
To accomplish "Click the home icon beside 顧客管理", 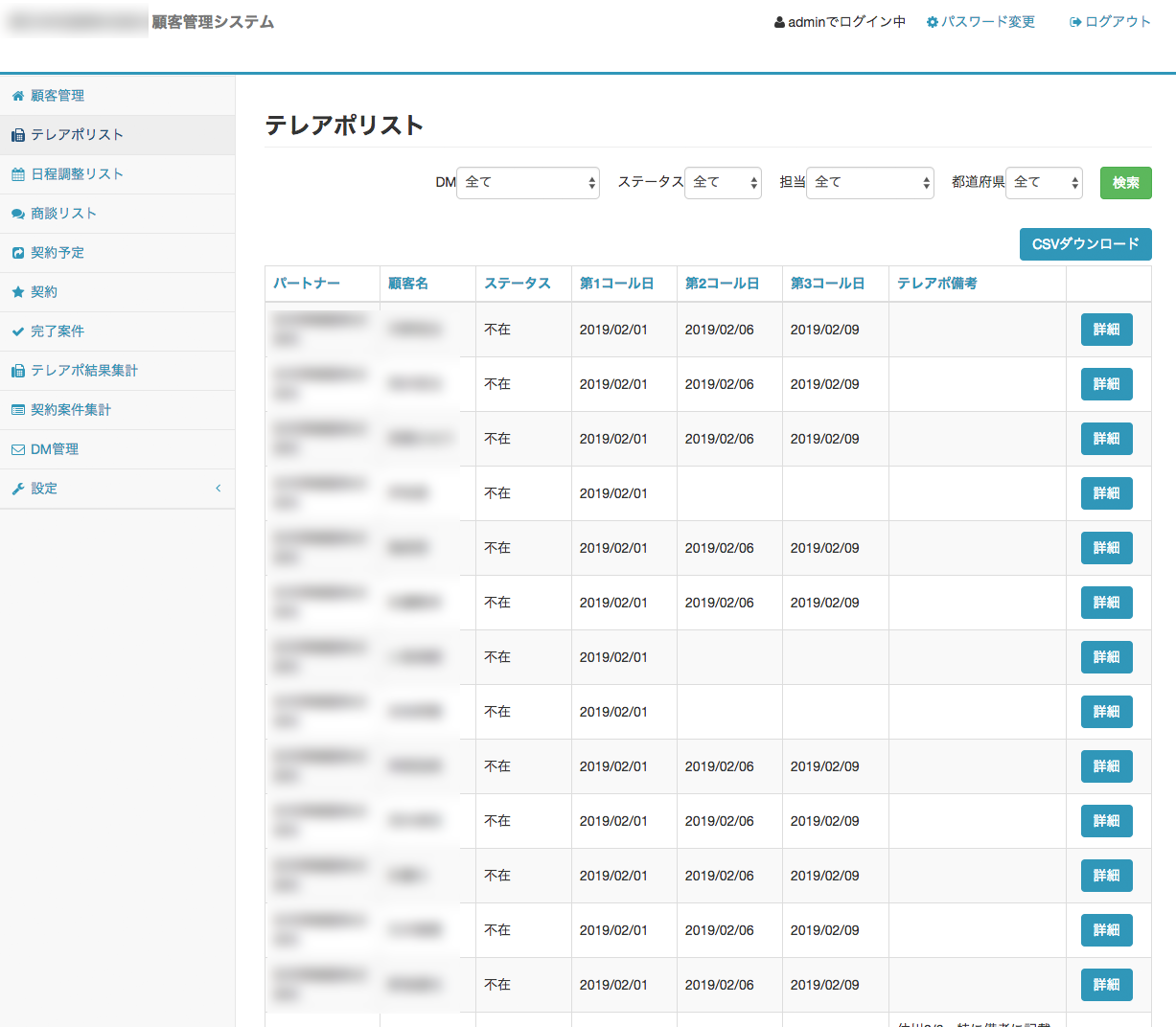I will (x=17, y=96).
